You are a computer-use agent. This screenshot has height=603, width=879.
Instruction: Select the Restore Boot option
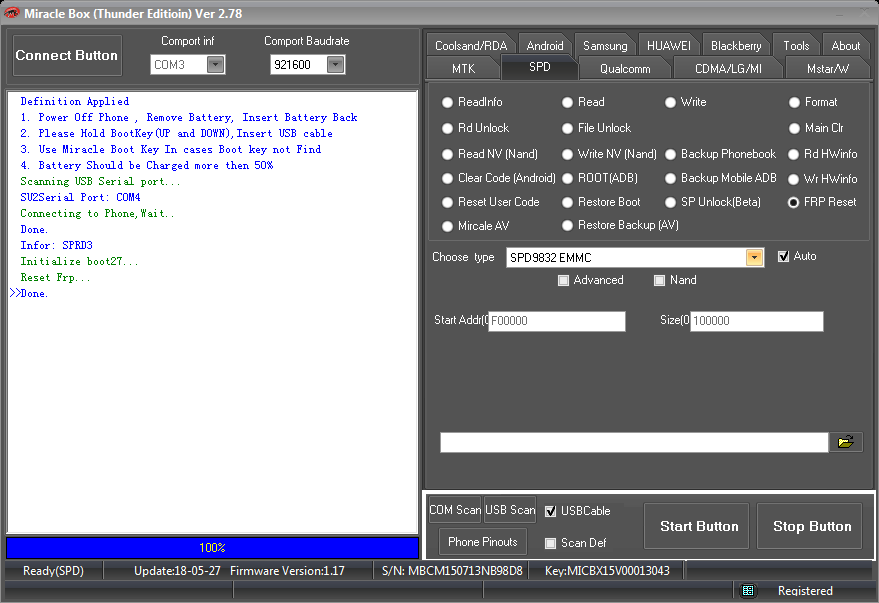pos(567,202)
